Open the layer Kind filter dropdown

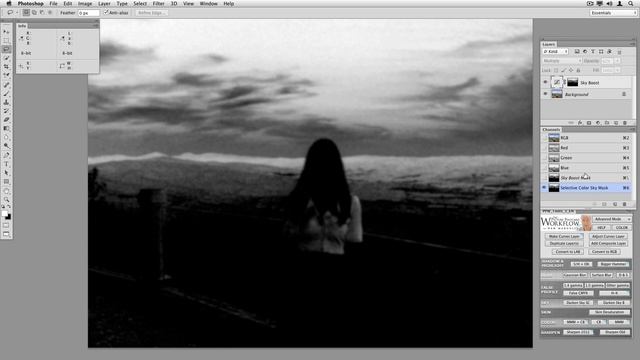[555, 51]
